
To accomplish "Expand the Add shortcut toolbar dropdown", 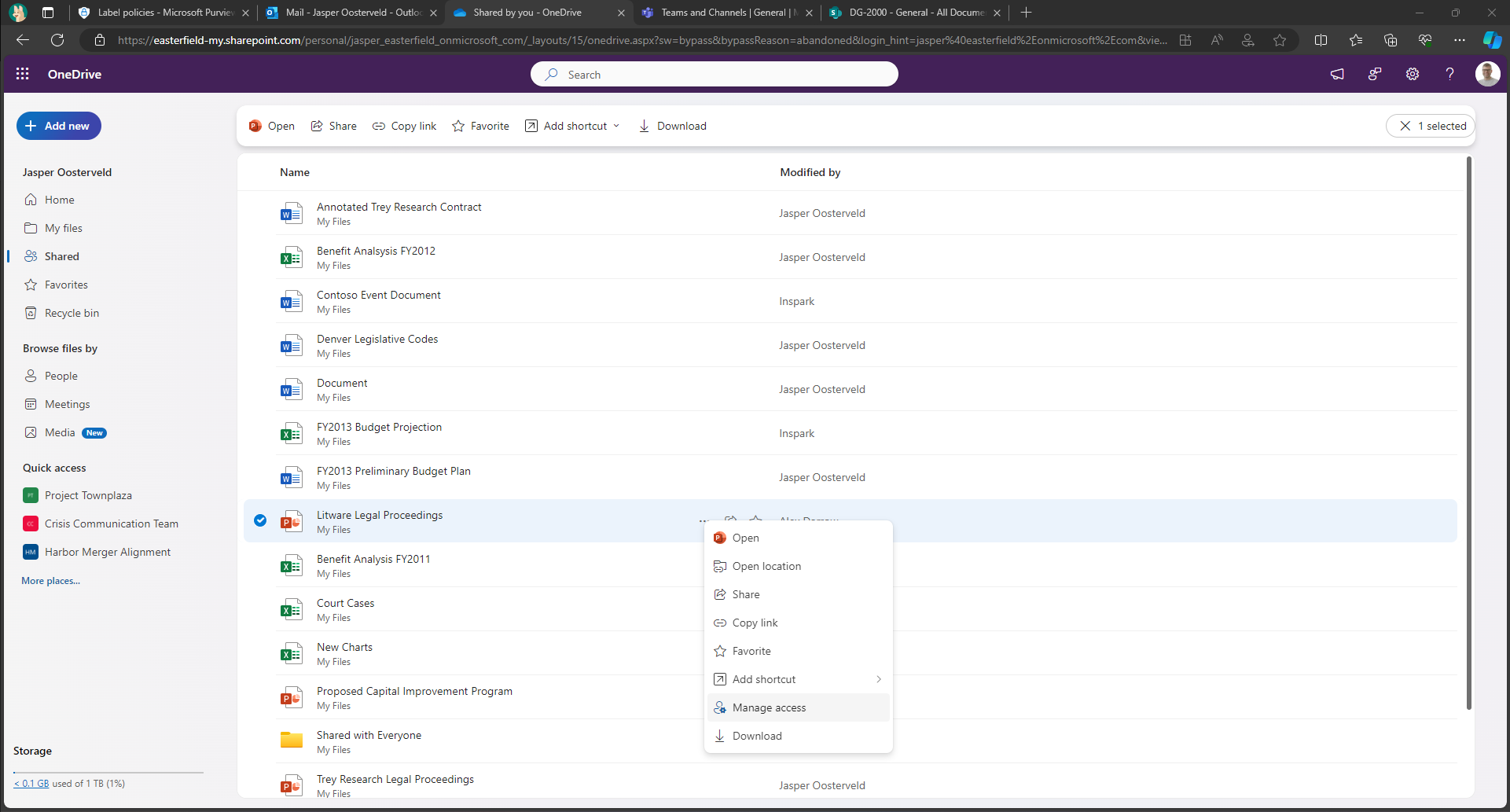I will click(616, 126).
